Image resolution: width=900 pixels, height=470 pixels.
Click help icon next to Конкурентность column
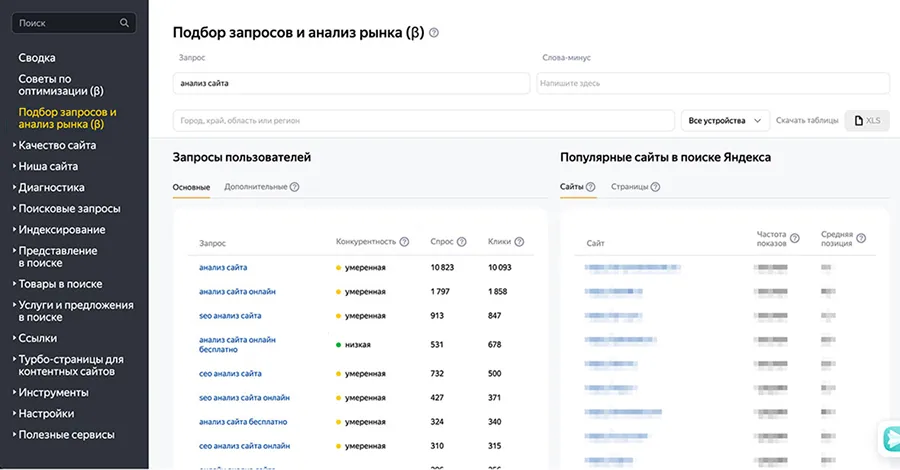pos(404,242)
